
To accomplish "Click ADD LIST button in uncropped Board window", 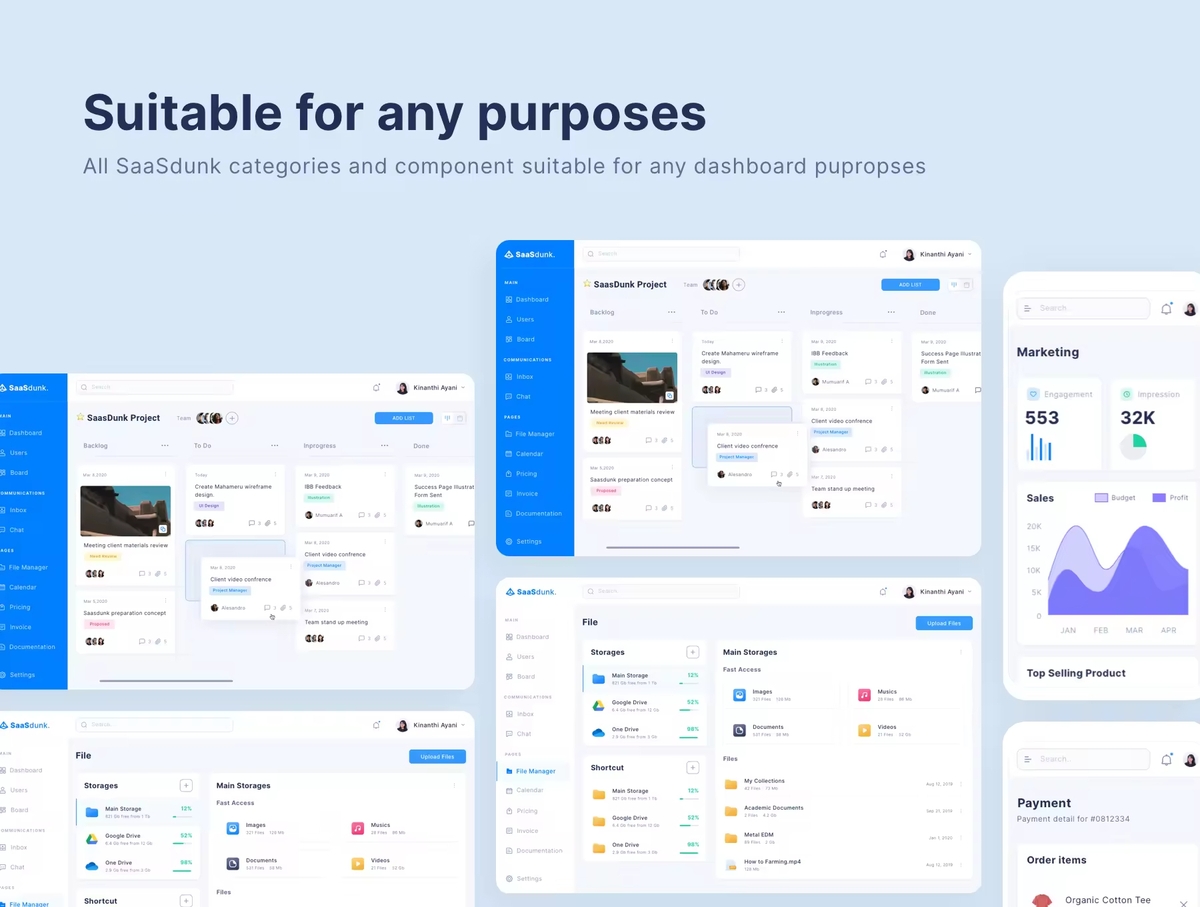I will (x=909, y=285).
